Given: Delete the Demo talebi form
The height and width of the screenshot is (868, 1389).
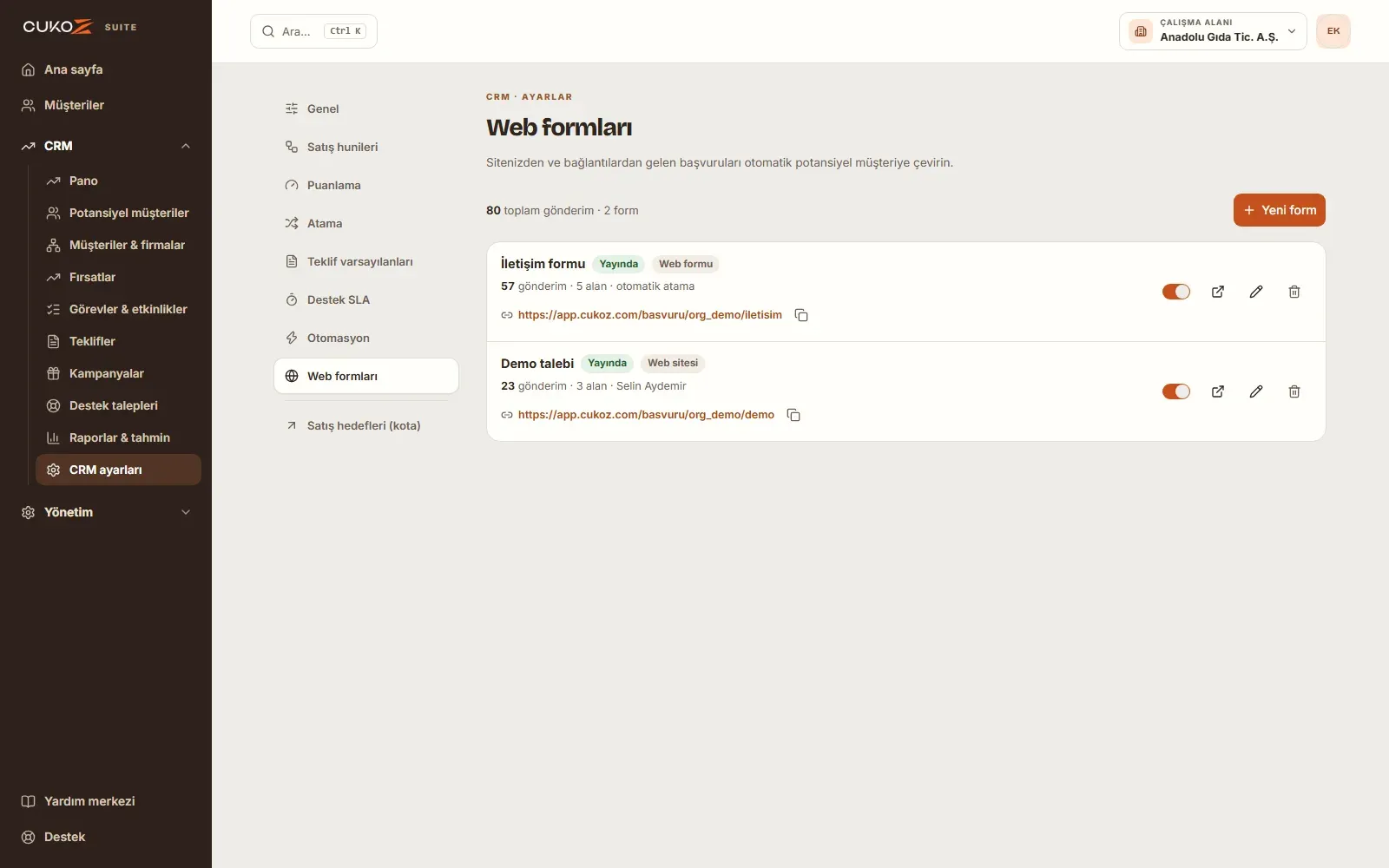Looking at the screenshot, I should (1294, 391).
